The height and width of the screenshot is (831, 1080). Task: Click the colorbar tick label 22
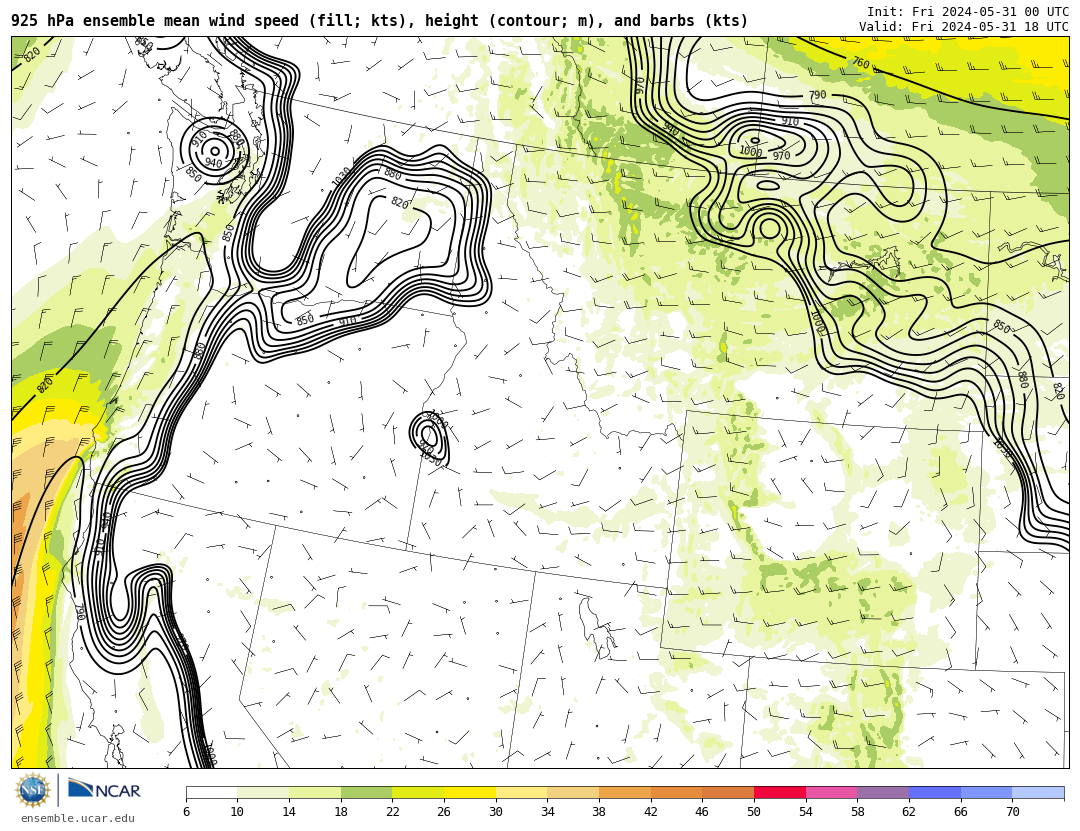pyautogui.click(x=392, y=812)
